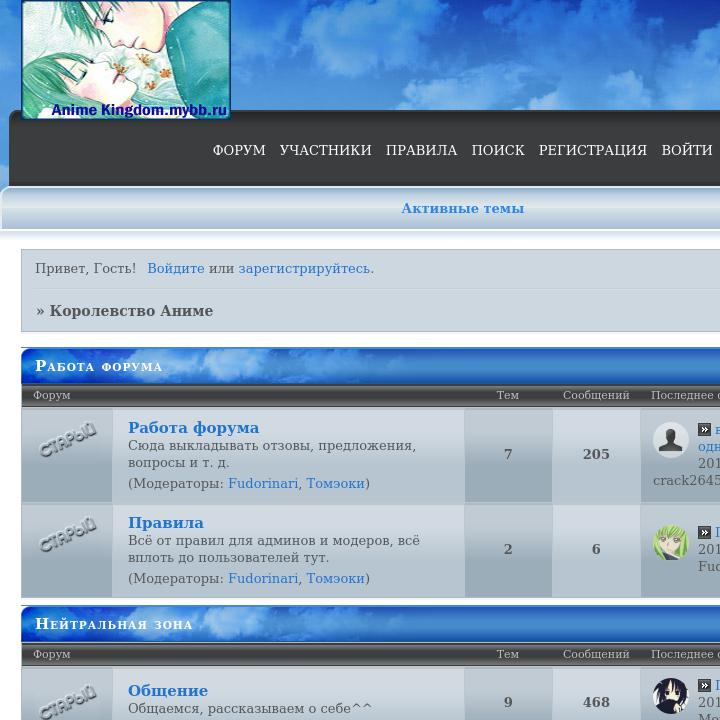Click the СТАРЫЙ status icon for Правила
The height and width of the screenshot is (720, 720).
click(x=68, y=535)
